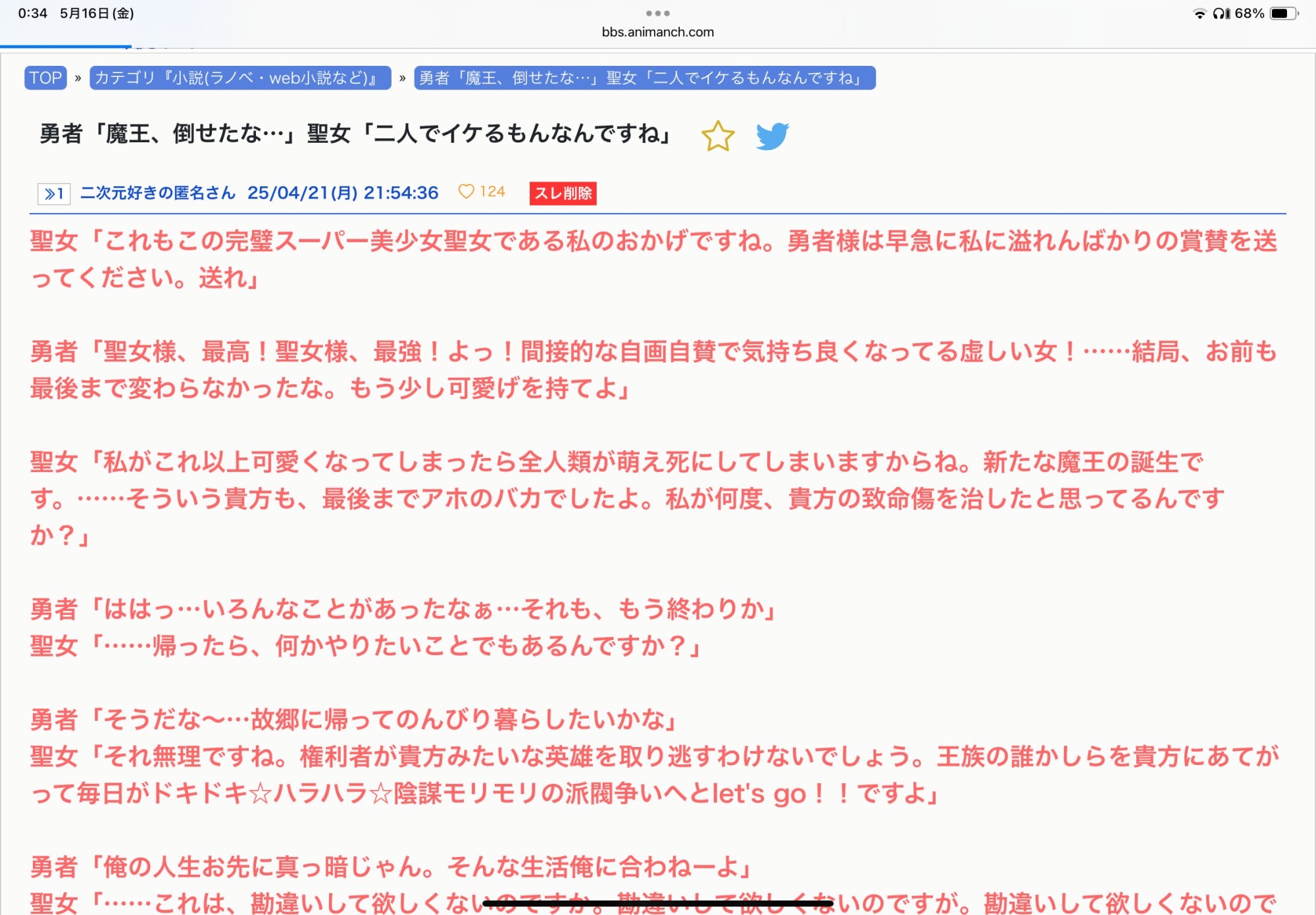Tap the bottom home indicator bar
This screenshot has height=915, width=1316.
coord(657,904)
